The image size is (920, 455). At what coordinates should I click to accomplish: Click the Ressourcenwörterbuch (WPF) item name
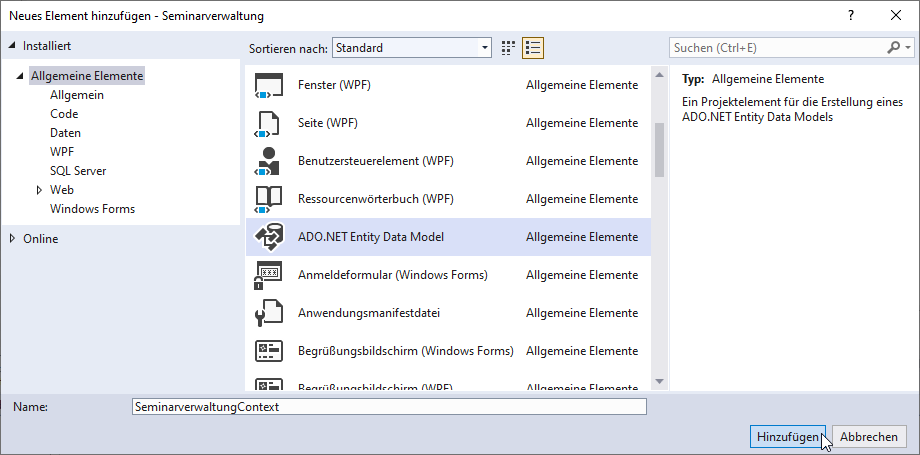(x=376, y=198)
